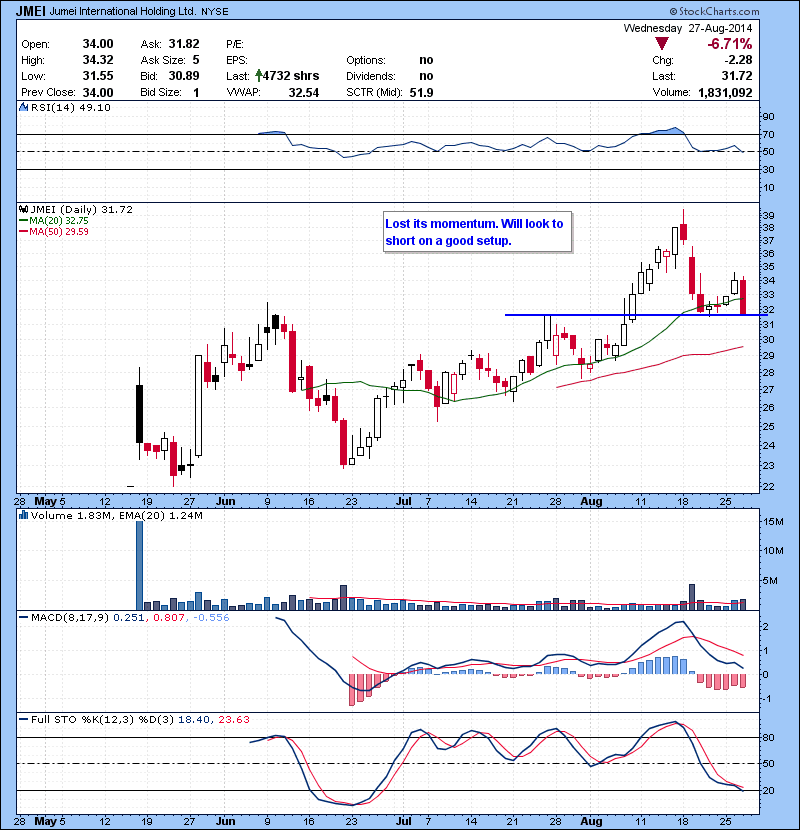Click the Last 31.72 value at top right
Viewport: 800px width, 830px height.
[737, 76]
